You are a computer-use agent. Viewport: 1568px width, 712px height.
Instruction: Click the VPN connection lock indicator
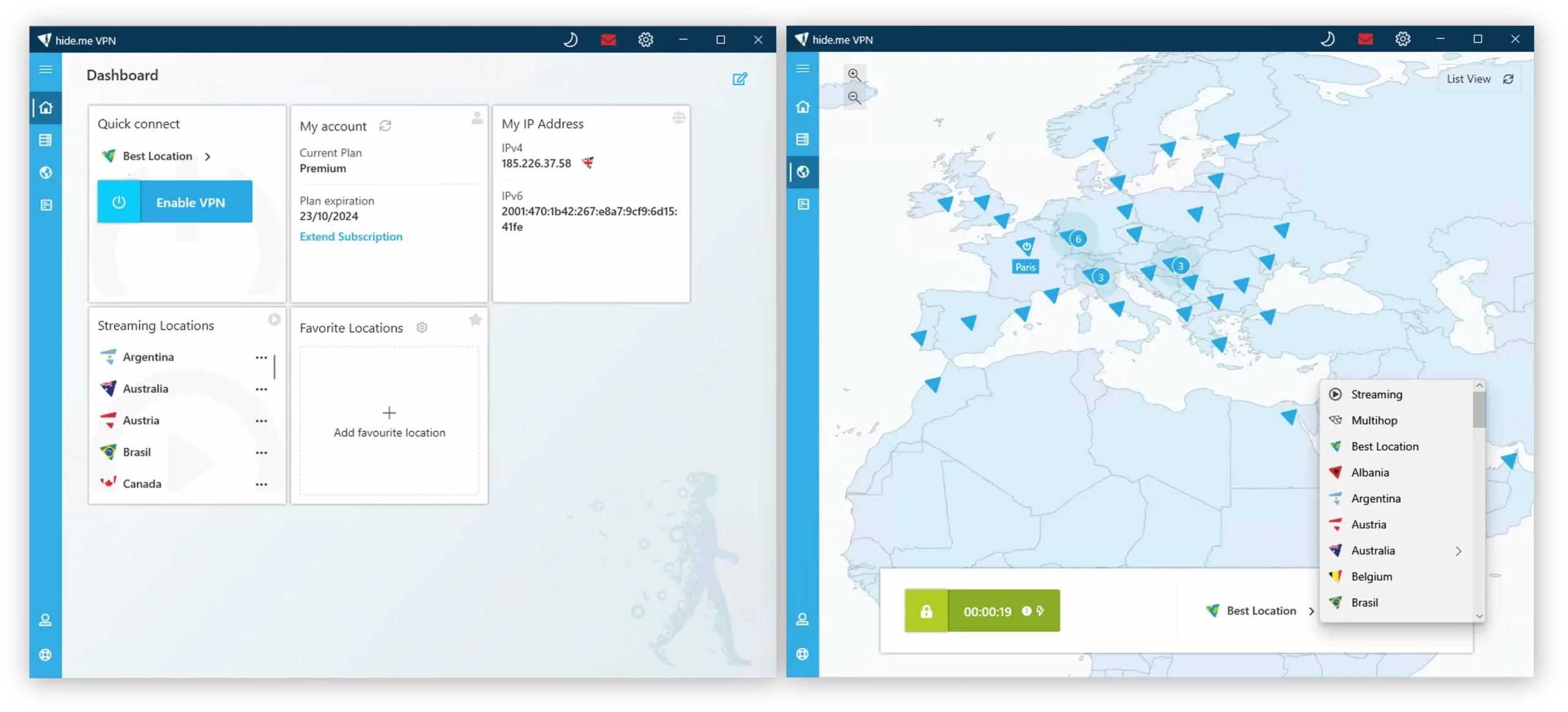click(x=927, y=610)
